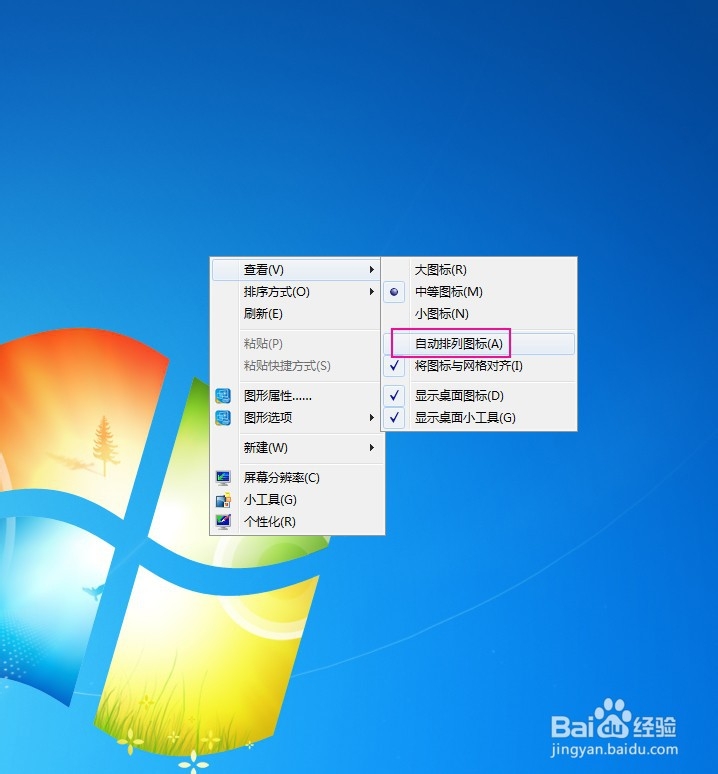The width and height of the screenshot is (718, 774).
Task: Toggle 显示桌面图标(D) checkmark
Action: point(394,395)
